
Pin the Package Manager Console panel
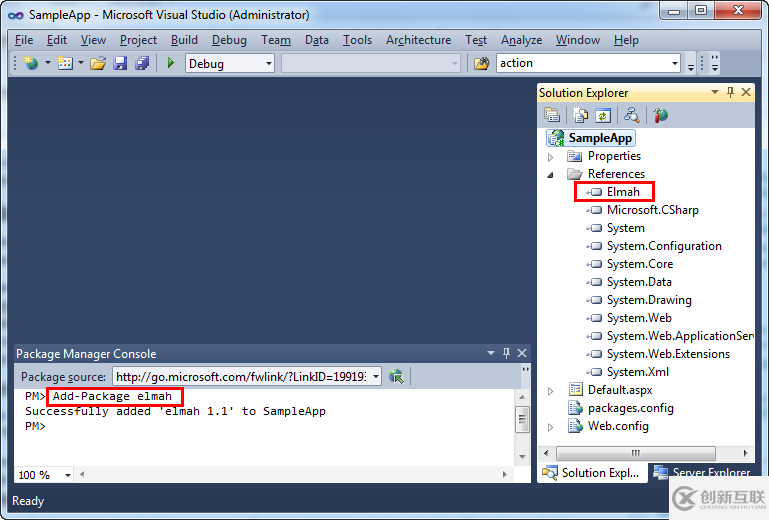tap(506, 353)
